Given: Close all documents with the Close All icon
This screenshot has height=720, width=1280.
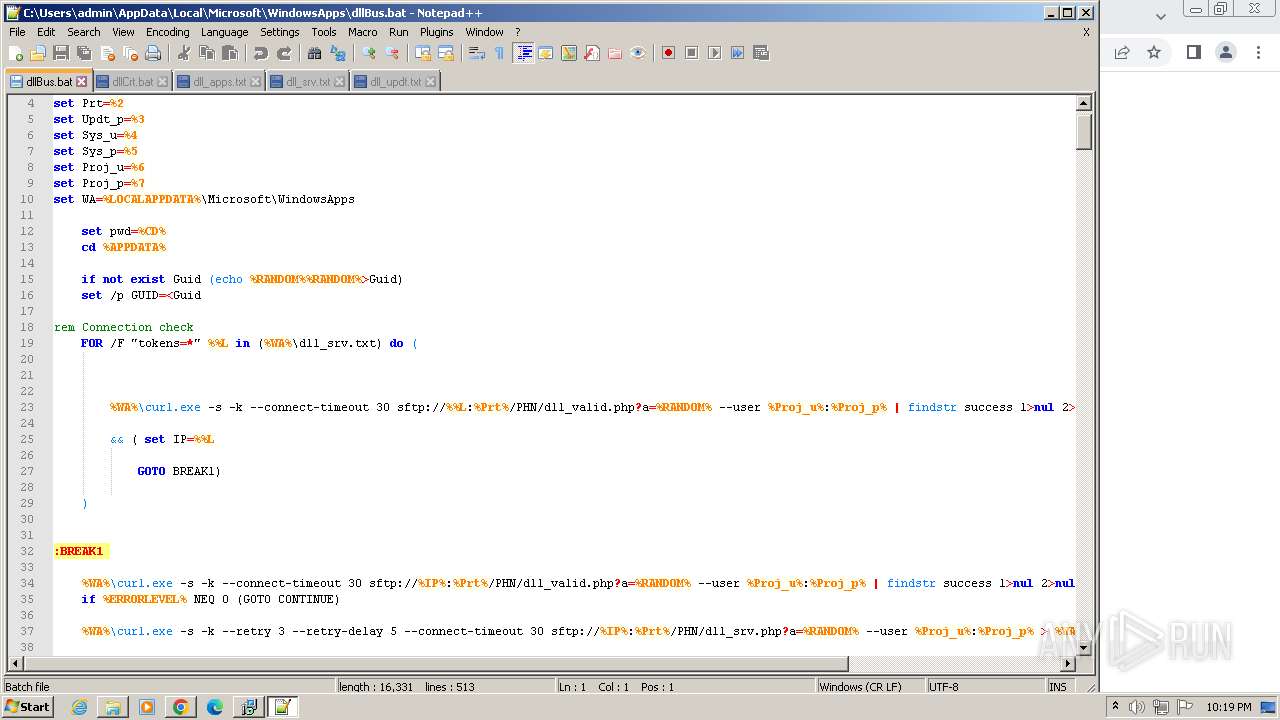Looking at the screenshot, I should 130,53.
